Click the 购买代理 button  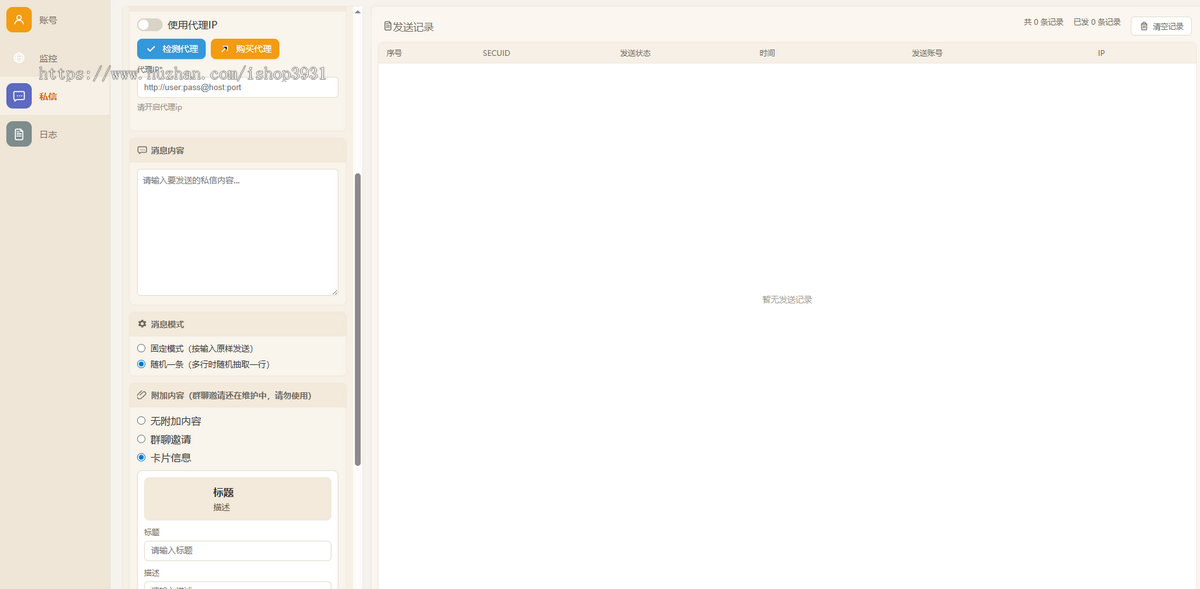[245, 48]
